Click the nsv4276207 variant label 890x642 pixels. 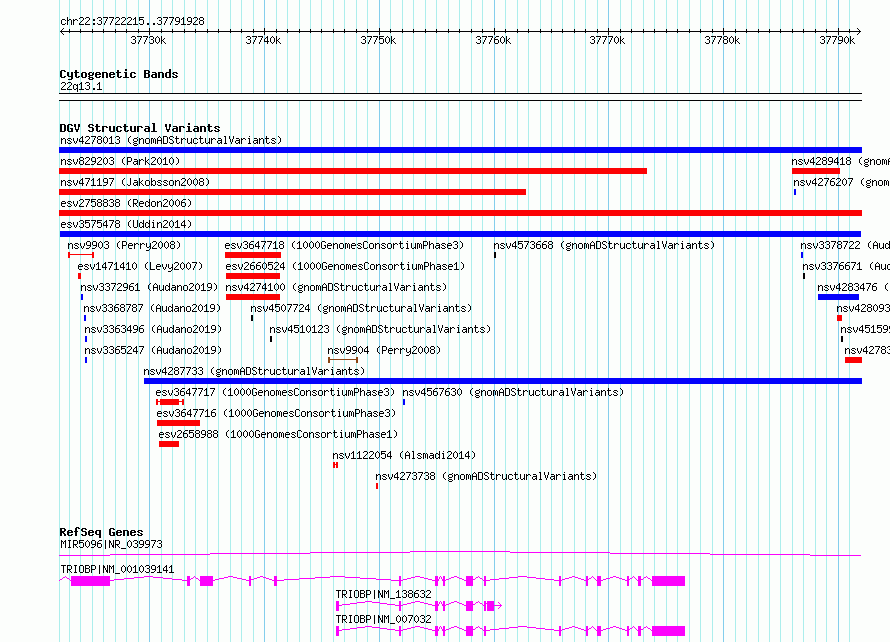click(x=842, y=182)
